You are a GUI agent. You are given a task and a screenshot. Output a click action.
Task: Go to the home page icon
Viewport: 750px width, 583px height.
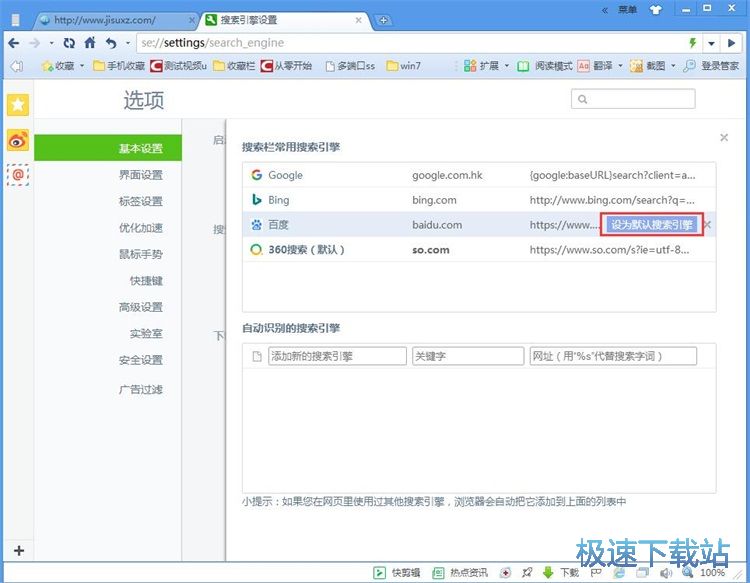click(x=90, y=43)
